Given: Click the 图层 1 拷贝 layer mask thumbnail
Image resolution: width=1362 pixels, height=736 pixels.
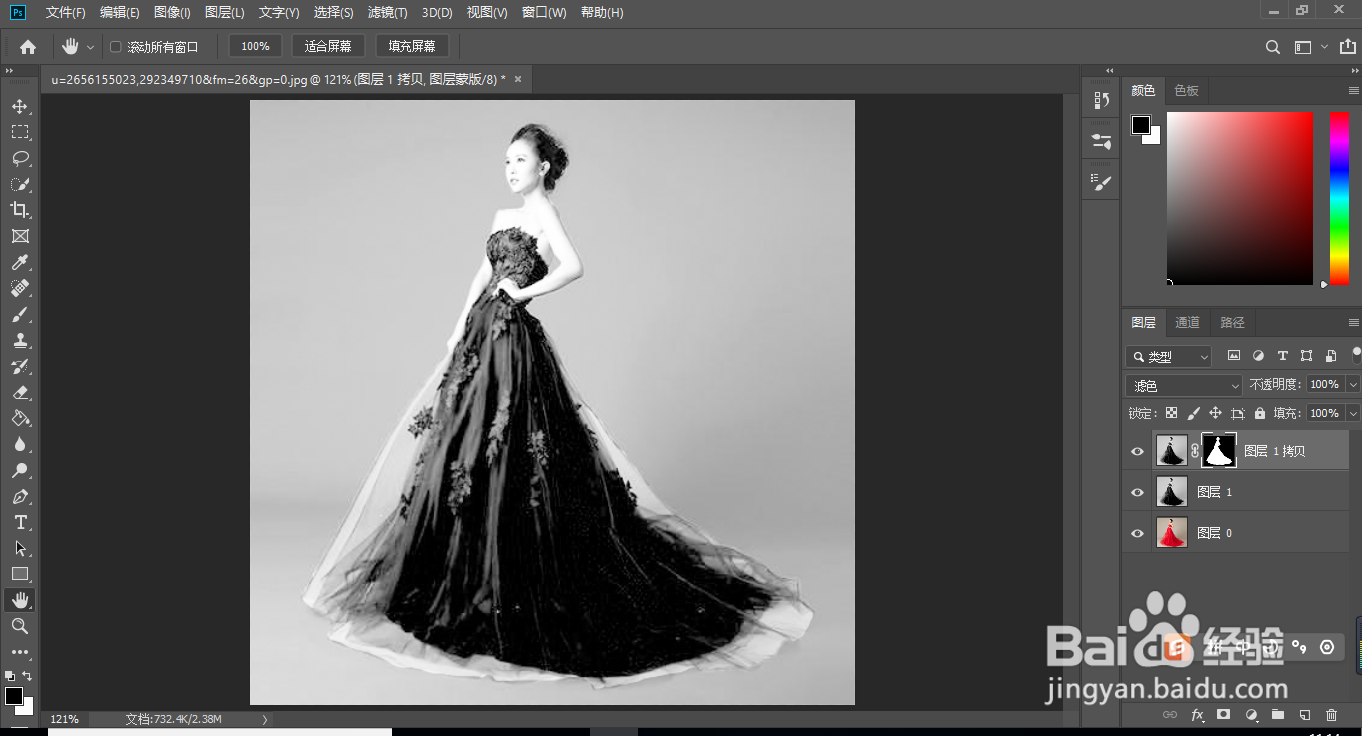Looking at the screenshot, I should 1219,451.
